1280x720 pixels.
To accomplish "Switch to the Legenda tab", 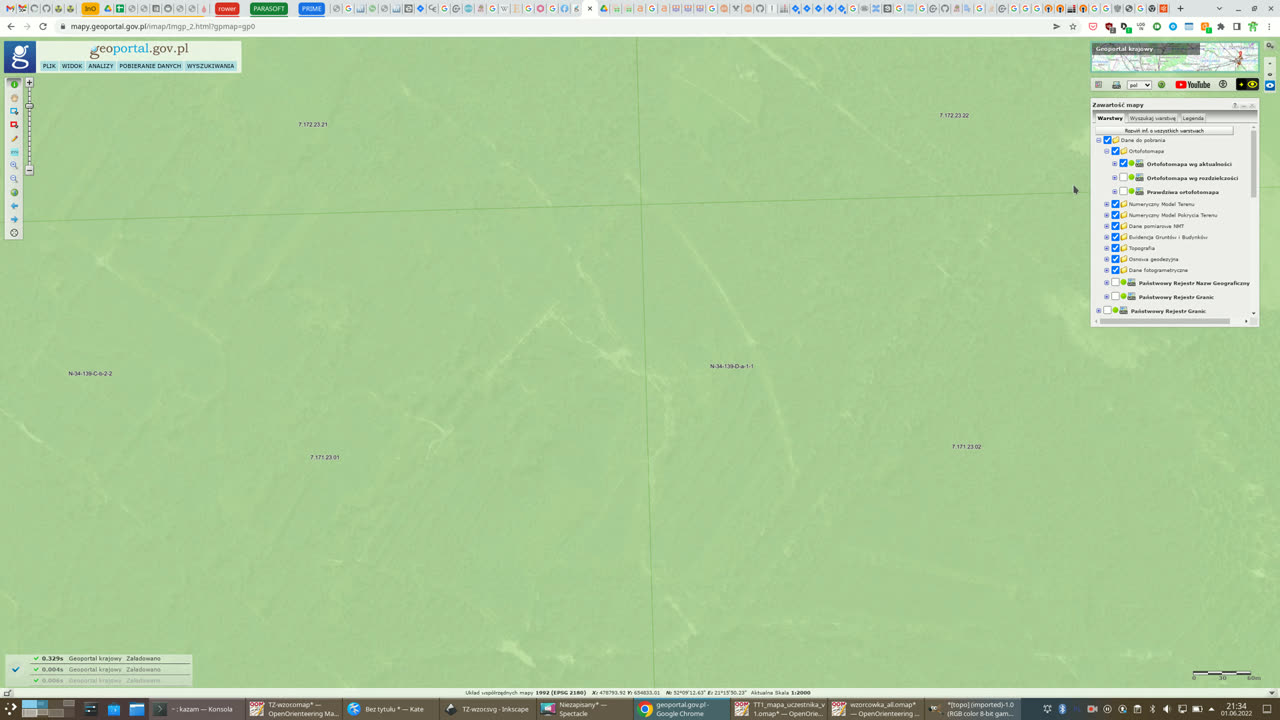I will point(1193,118).
